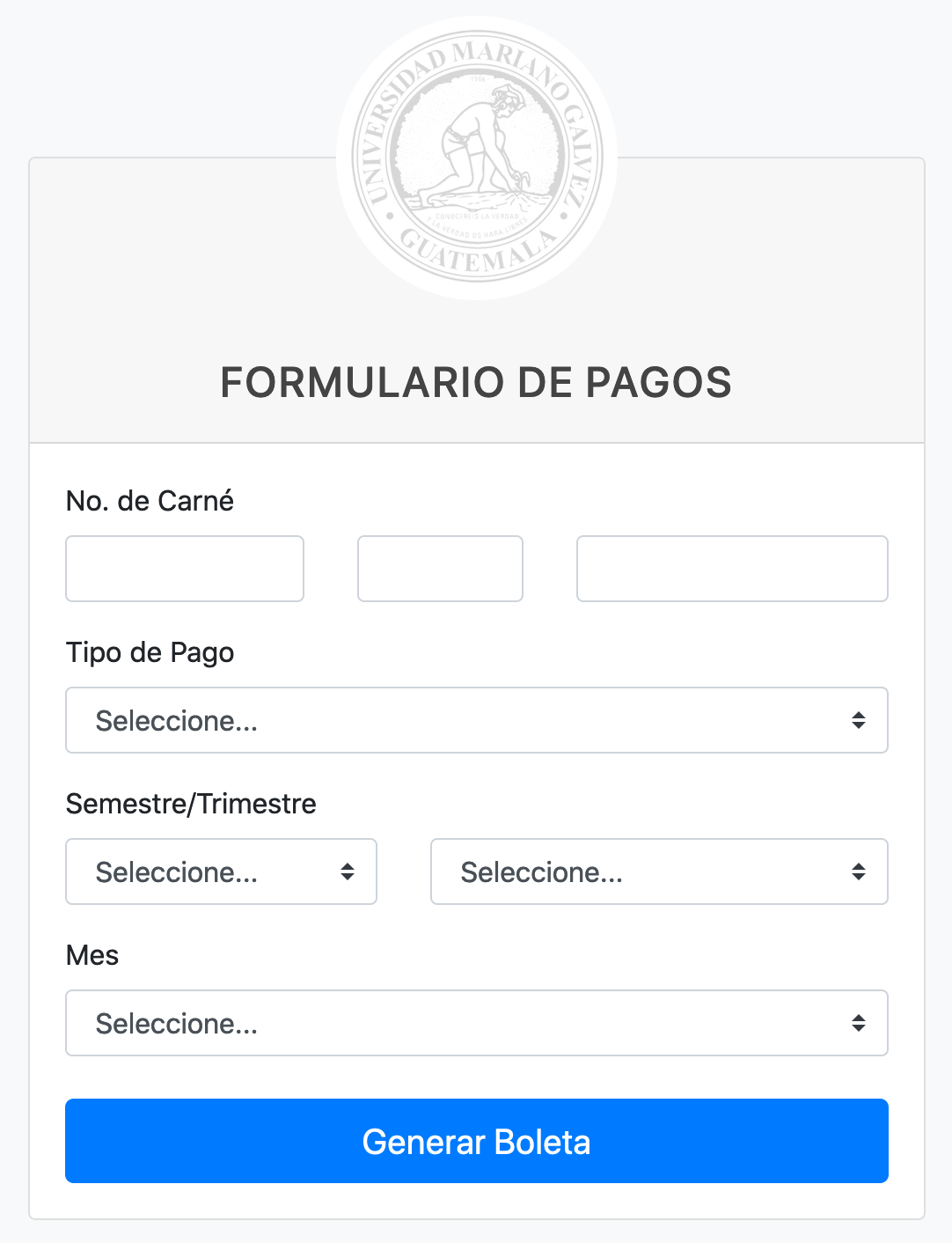
Task: Click the No. de Carné label
Action: pos(150,501)
